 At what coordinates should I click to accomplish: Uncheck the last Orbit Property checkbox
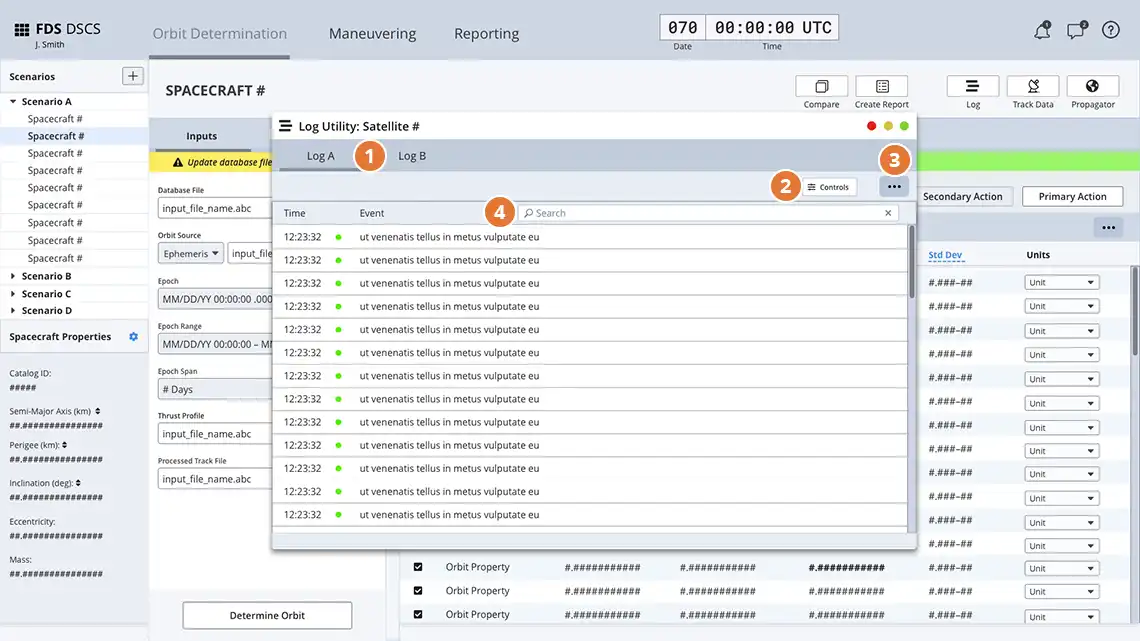coord(418,615)
